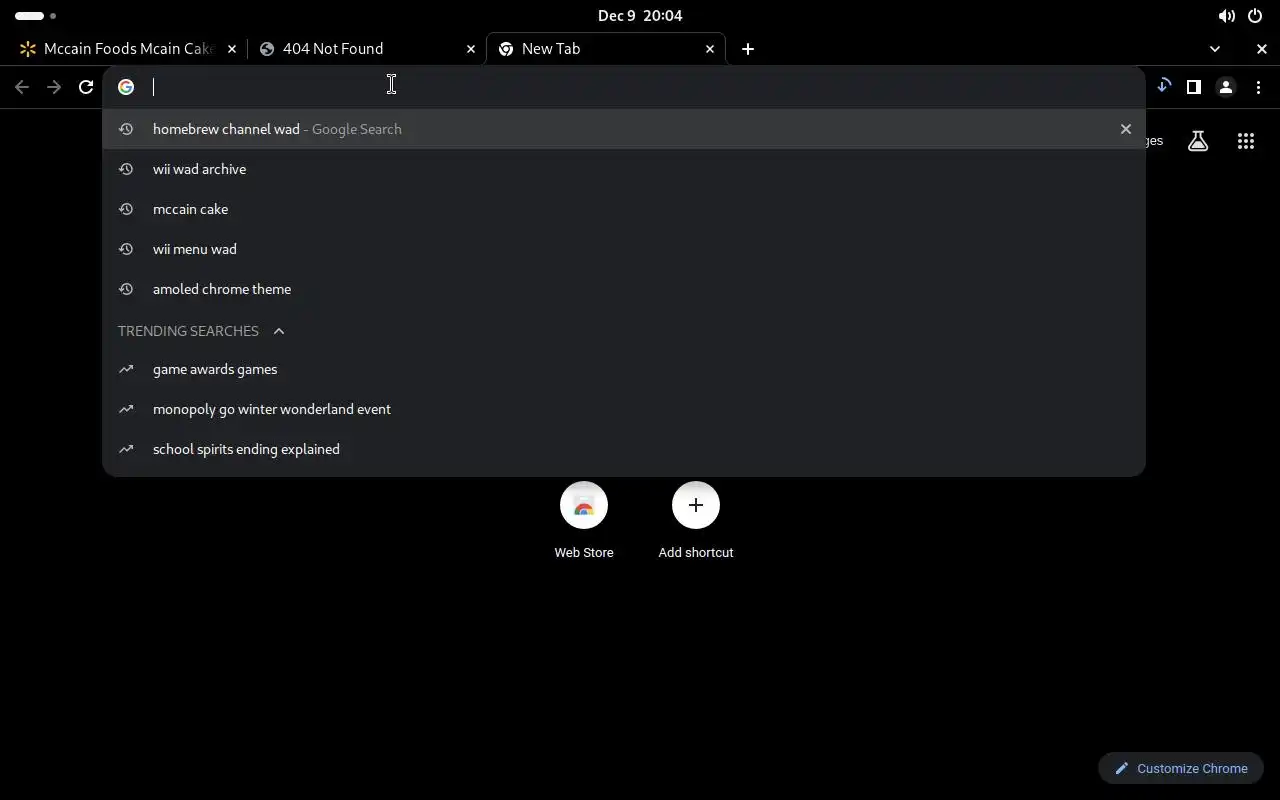Open the system volume icon
The width and height of the screenshot is (1280, 800).
[1226, 16]
